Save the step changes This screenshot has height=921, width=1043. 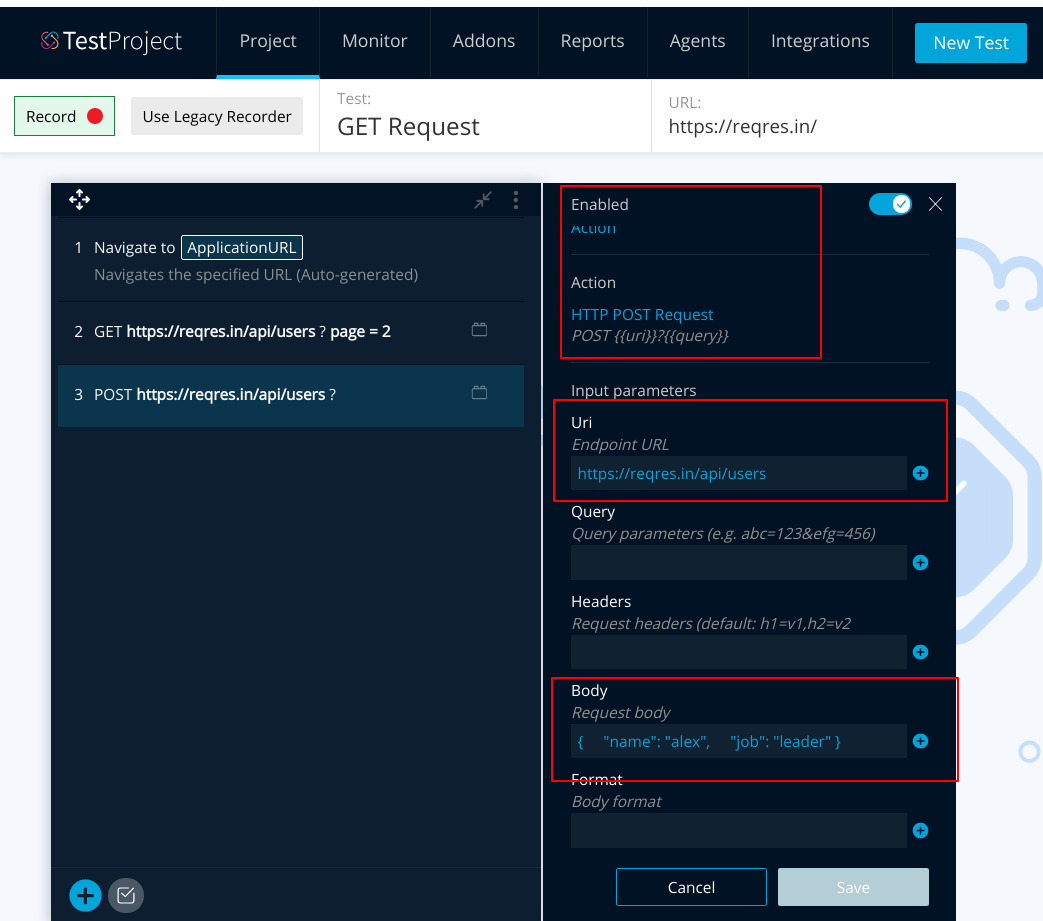(853, 887)
